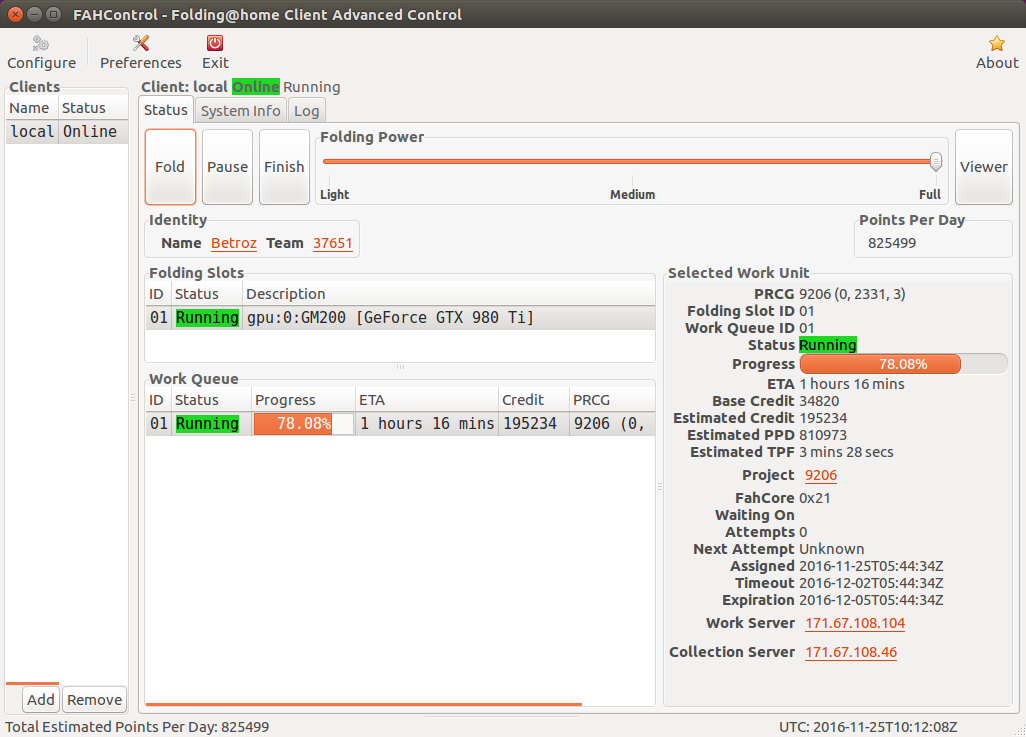1026x737 pixels.
Task: Open Collection Server 171.67.108.46 link
Action: click(x=851, y=652)
